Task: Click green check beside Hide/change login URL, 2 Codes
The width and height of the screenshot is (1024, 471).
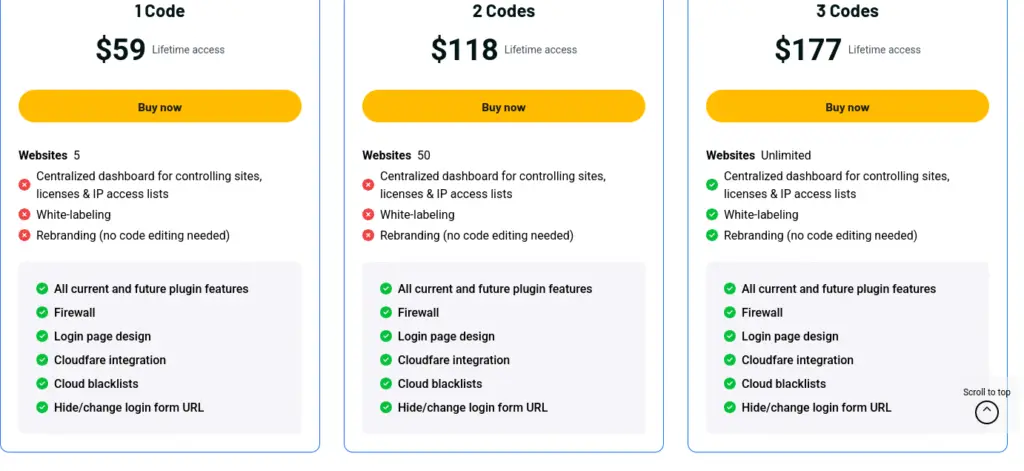Action: [x=386, y=407]
